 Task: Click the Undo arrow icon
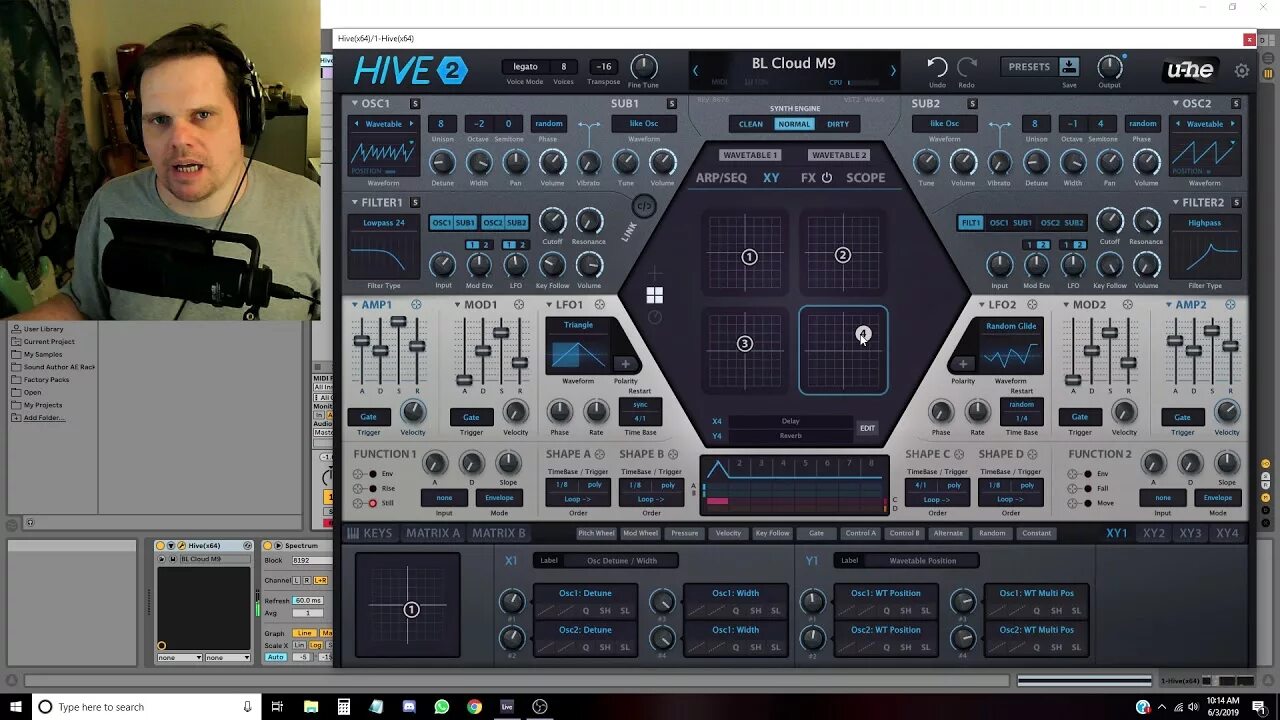936,65
